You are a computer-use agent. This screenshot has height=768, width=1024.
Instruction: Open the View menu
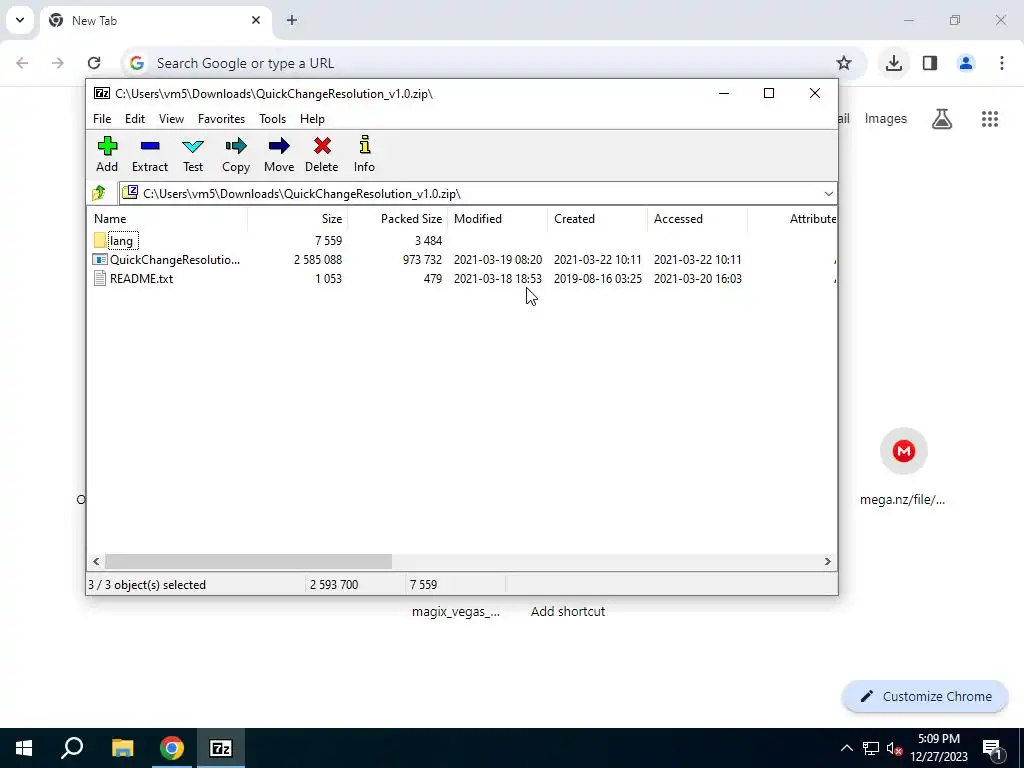pyautogui.click(x=171, y=119)
